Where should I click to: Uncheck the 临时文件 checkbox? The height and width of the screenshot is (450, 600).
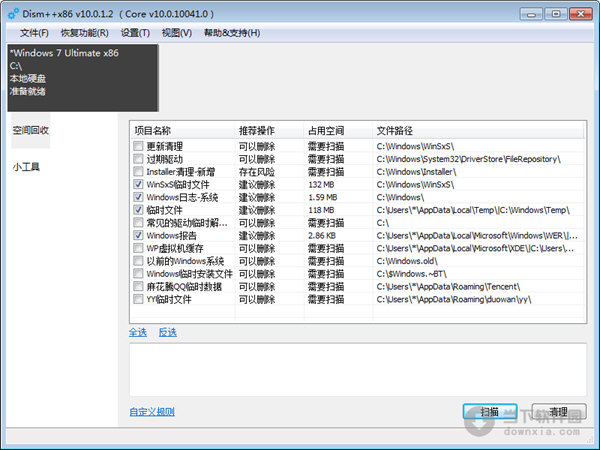coord(138,210)
